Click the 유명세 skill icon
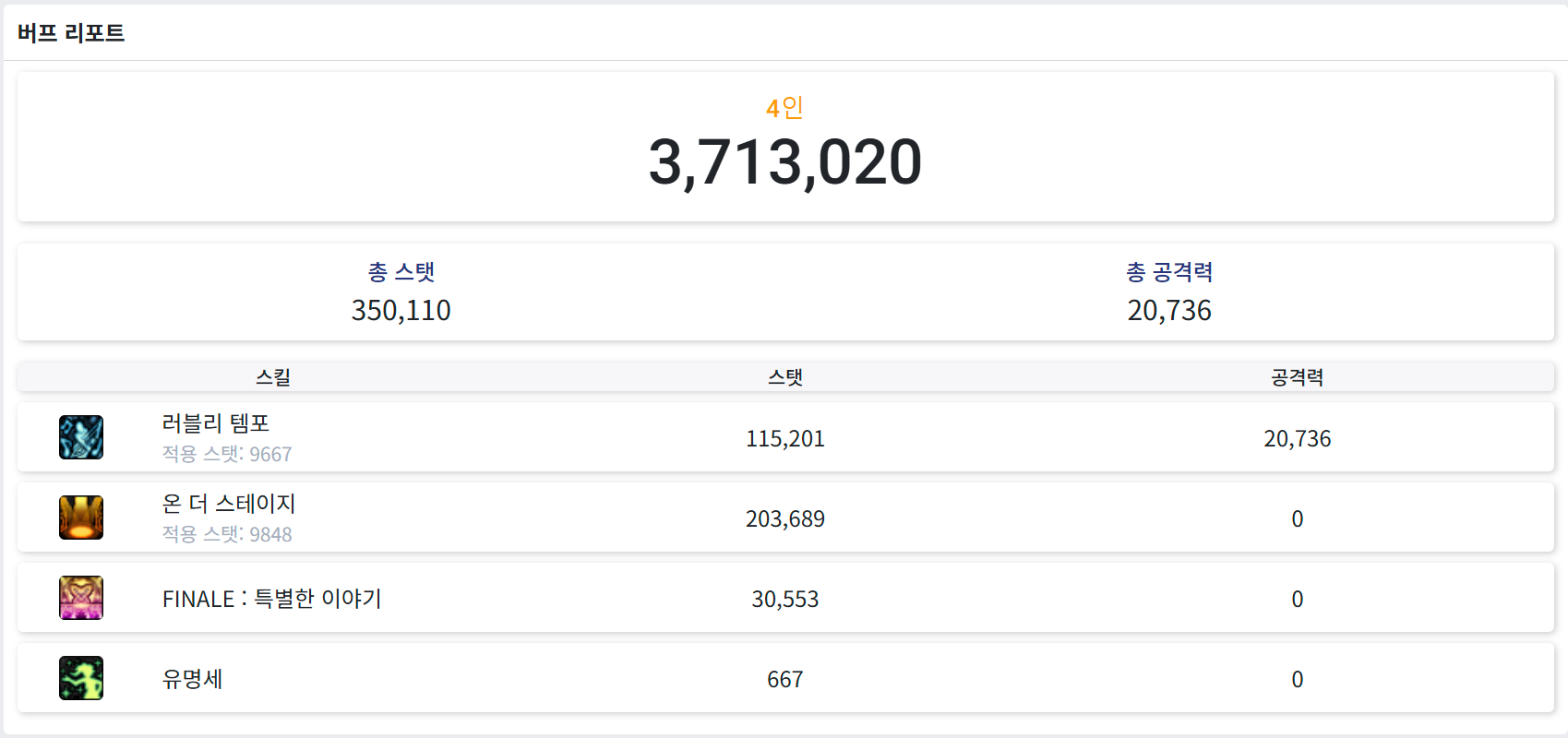 coord(81,678)
